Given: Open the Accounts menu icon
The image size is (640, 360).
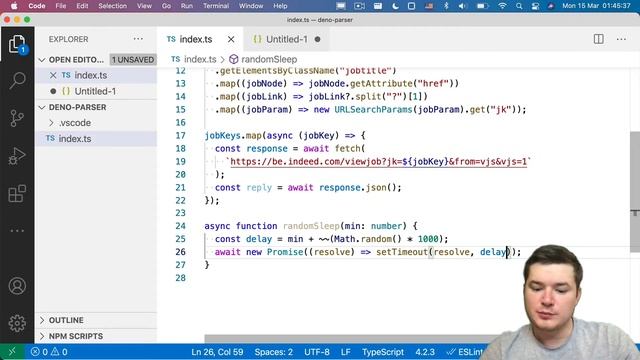Looking at the screenshot, I should 17,286.
